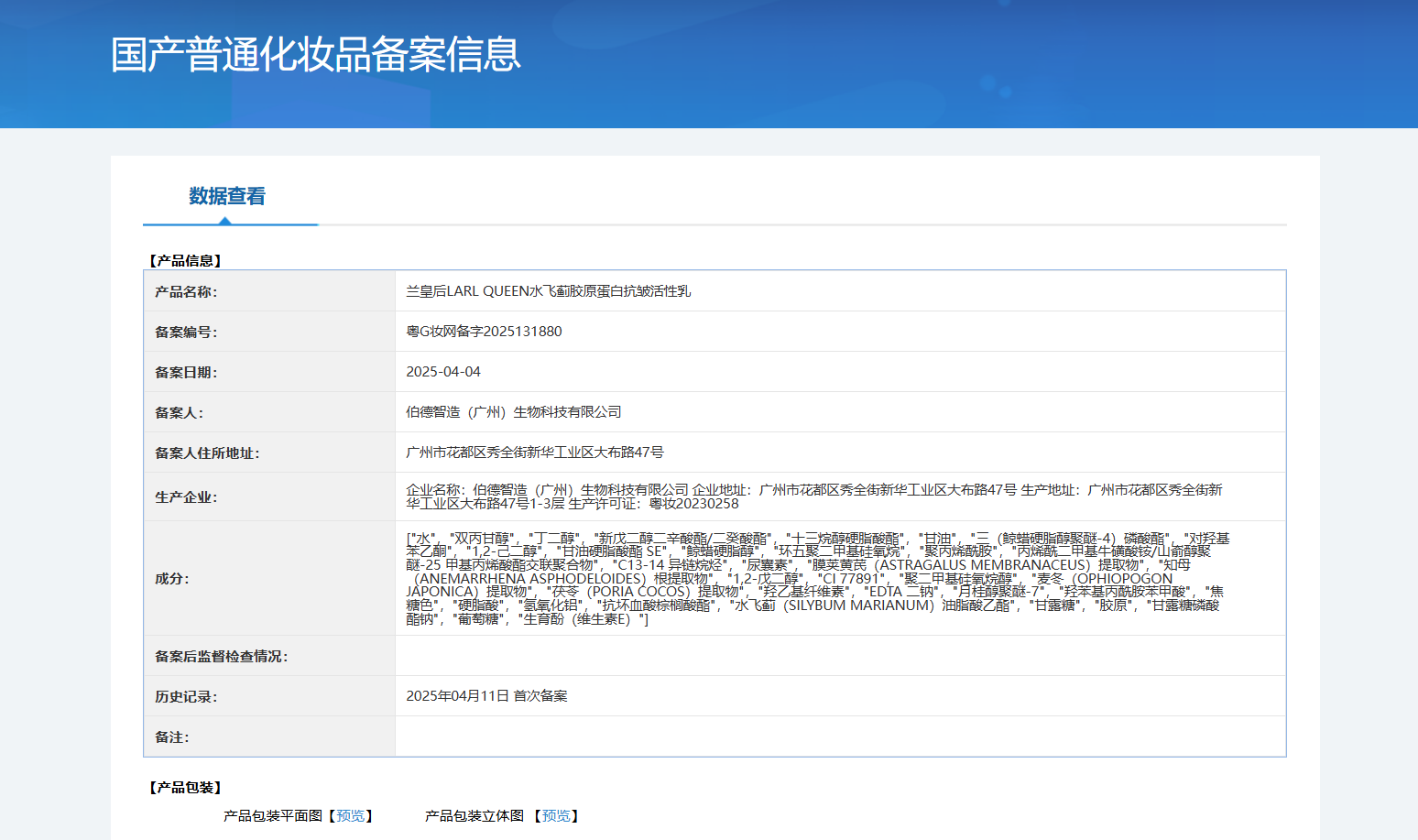Click the 生产企业 label cell

point(269,496)
